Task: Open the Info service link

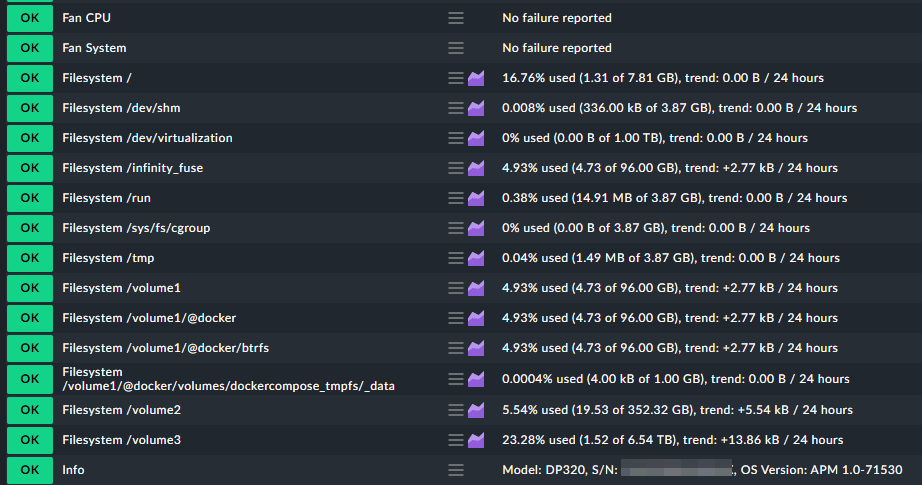Action: (74, 470)
